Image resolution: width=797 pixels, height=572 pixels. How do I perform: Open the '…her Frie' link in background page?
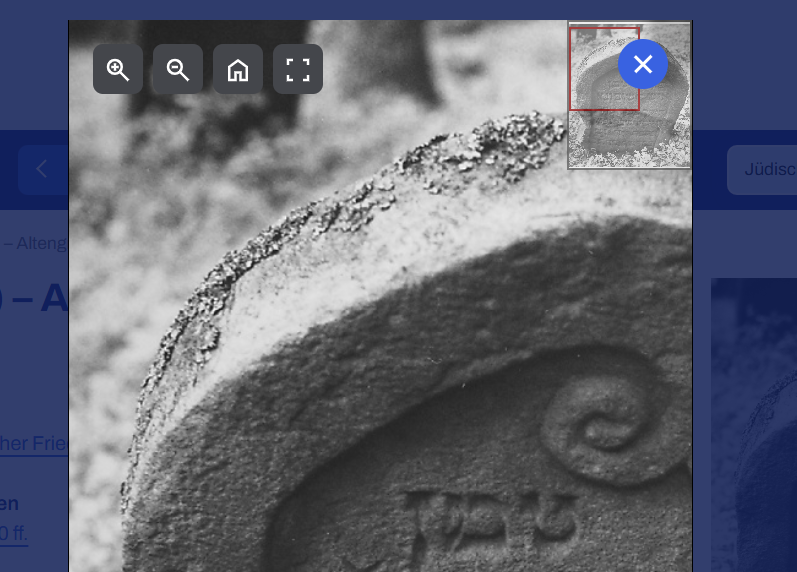34,443
